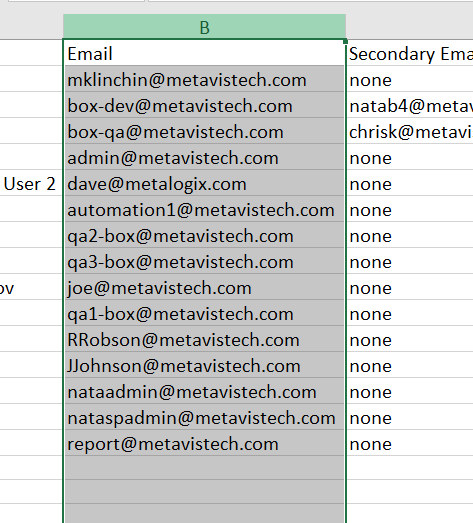Select the User 2 cell

pos(31,183)
